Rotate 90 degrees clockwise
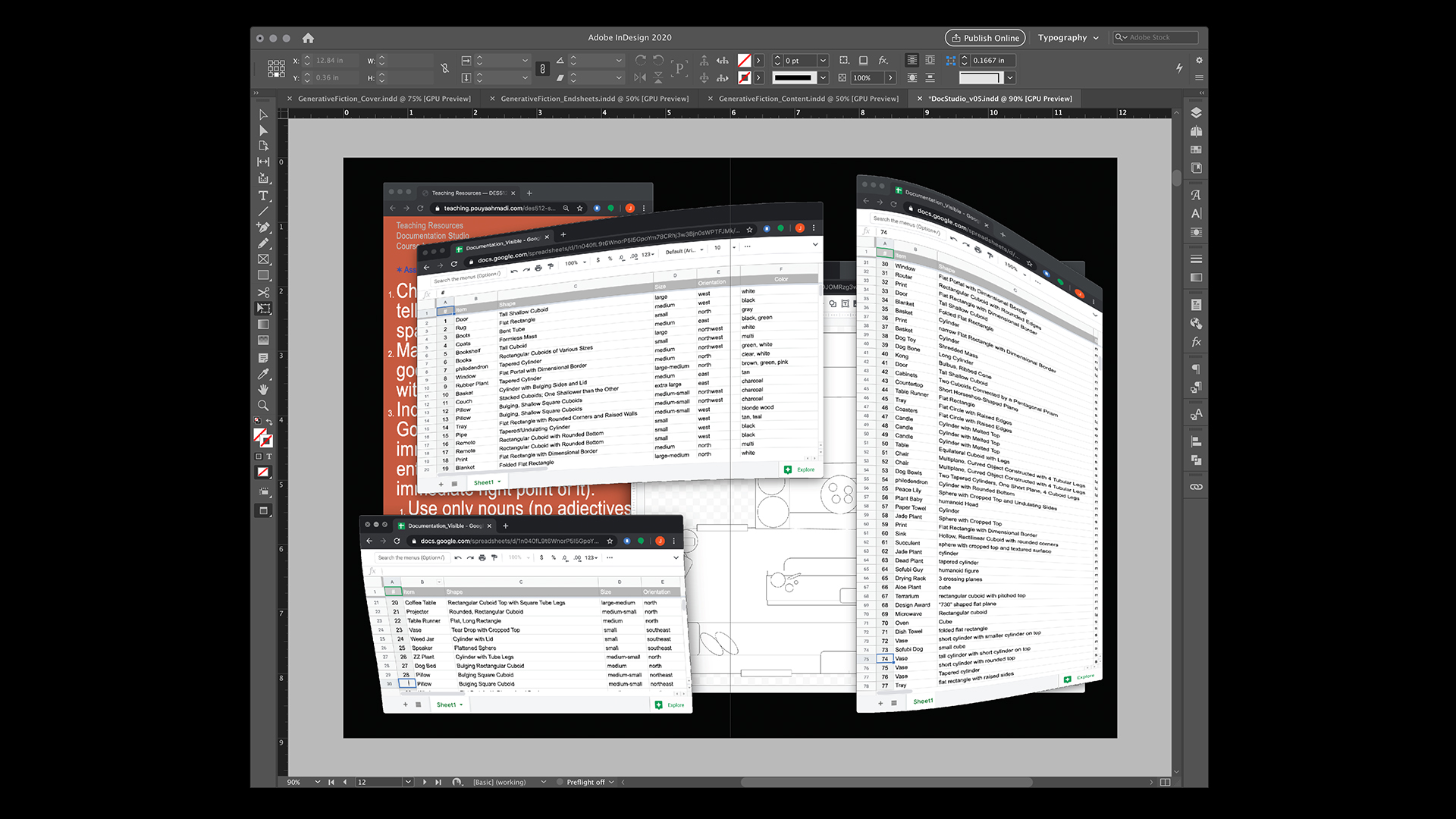 click(x=641, y=60)
